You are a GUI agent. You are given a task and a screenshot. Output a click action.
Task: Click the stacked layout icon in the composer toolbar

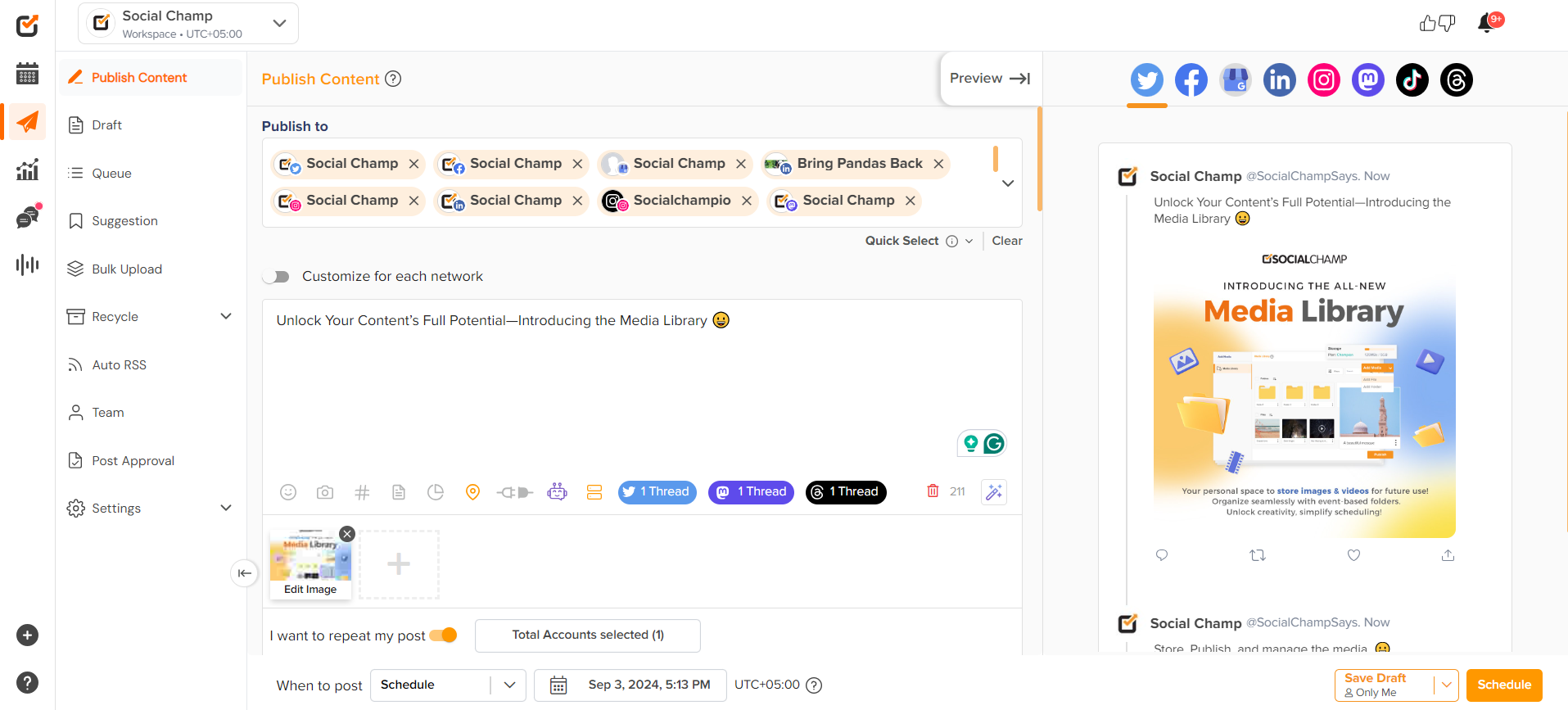click(594, 492)
